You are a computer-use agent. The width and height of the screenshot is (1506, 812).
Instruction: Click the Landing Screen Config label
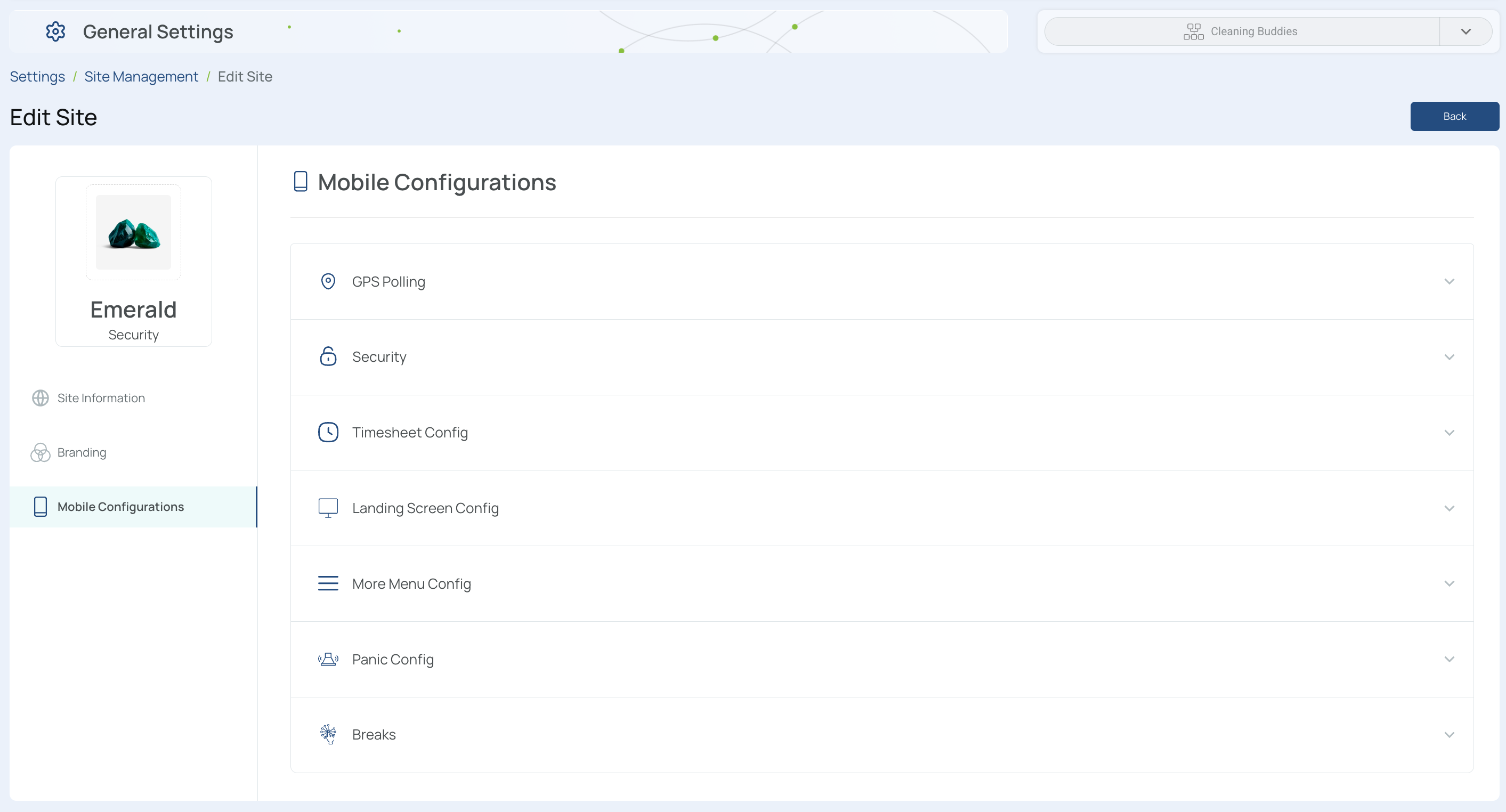425,509
